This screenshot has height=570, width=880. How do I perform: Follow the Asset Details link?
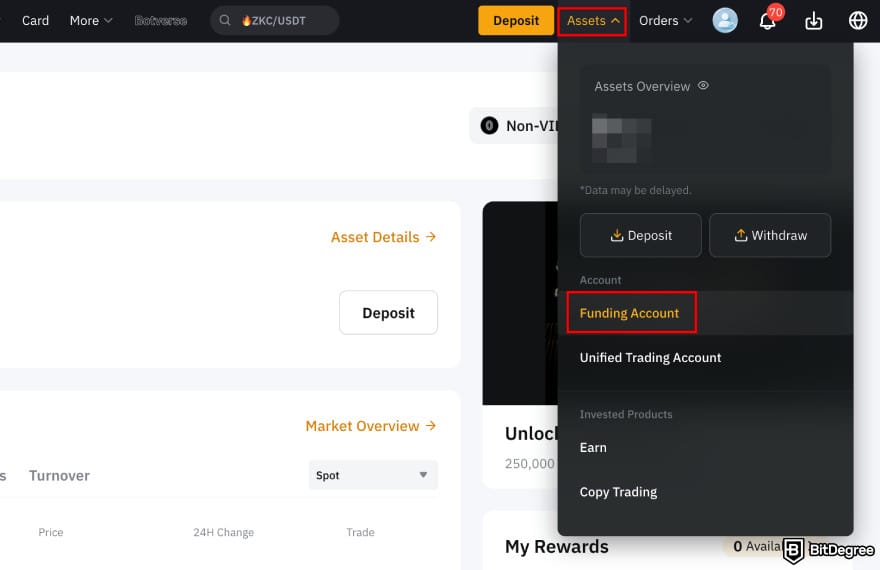click(383, 237)
